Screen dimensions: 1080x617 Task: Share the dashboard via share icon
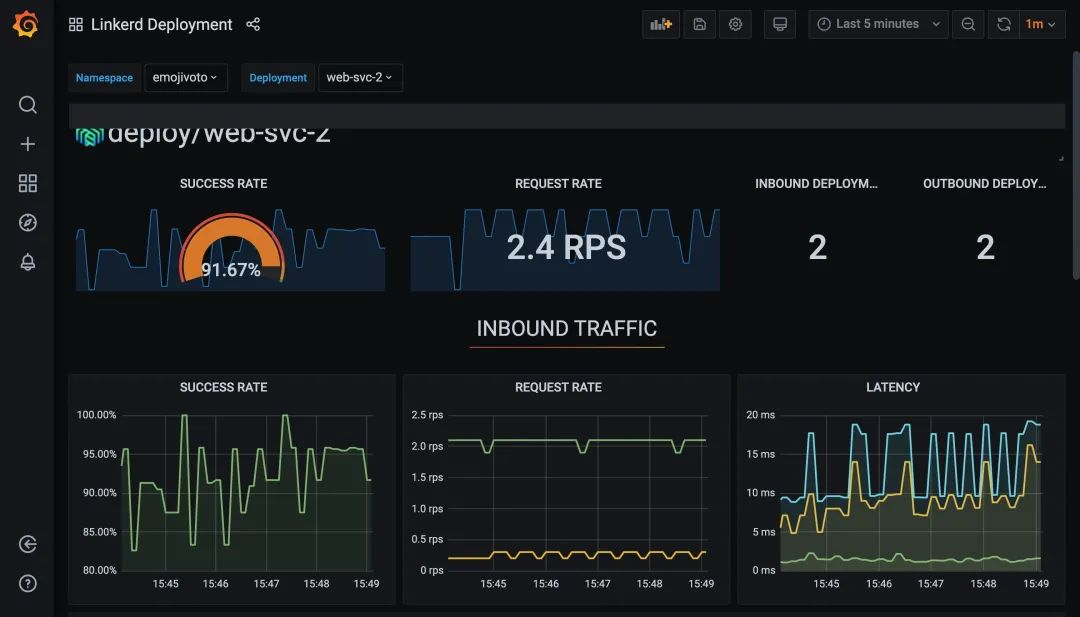253,25
